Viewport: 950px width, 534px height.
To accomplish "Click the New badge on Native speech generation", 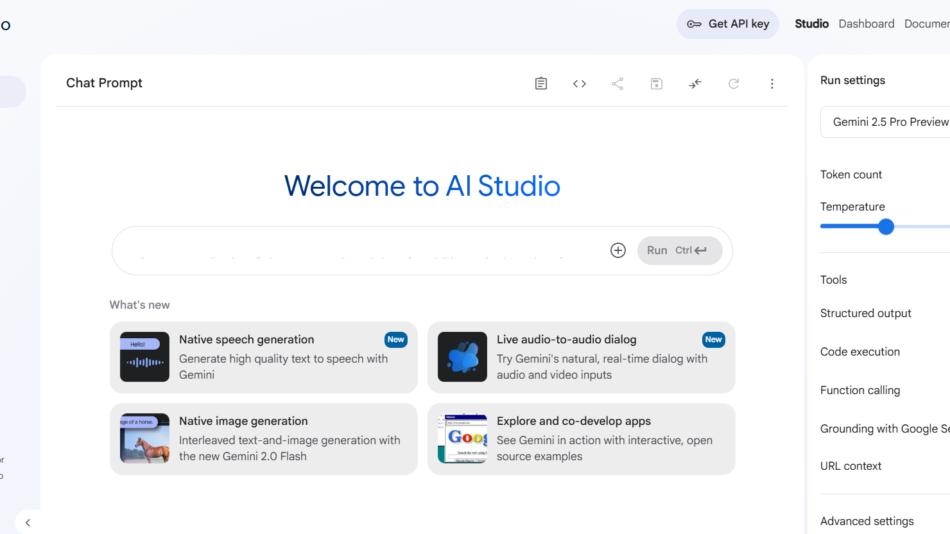I will (x=396, y=339).
